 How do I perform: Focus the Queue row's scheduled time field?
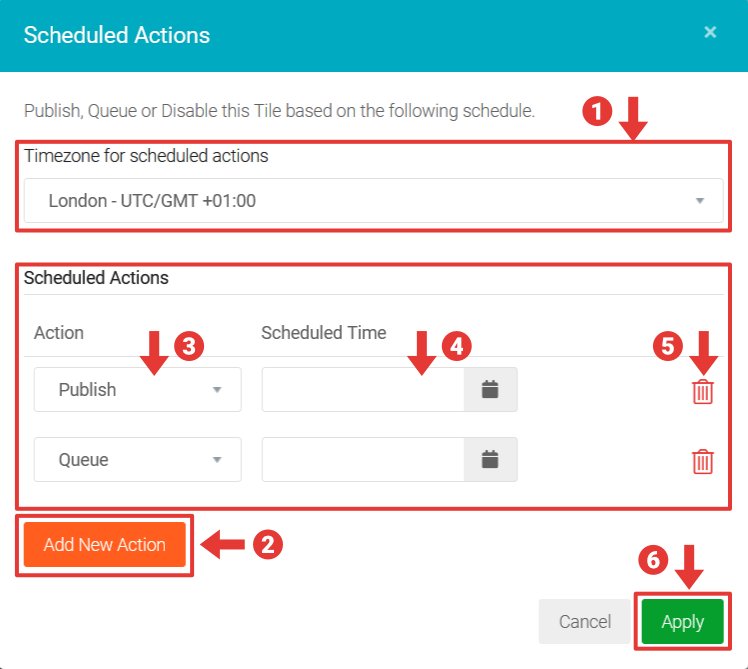tap(363, 460)
